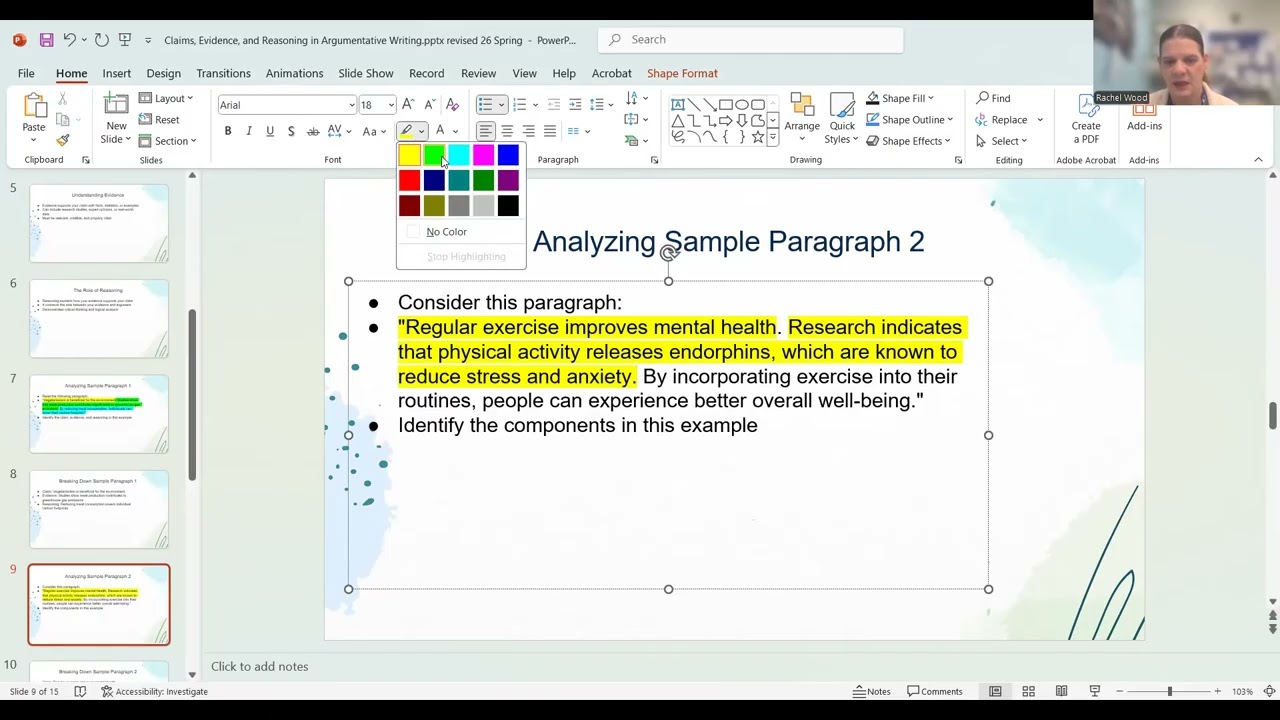Screen dimensions: 1280x720
Task: Justify the paragraph text
Action: point(549,131)
